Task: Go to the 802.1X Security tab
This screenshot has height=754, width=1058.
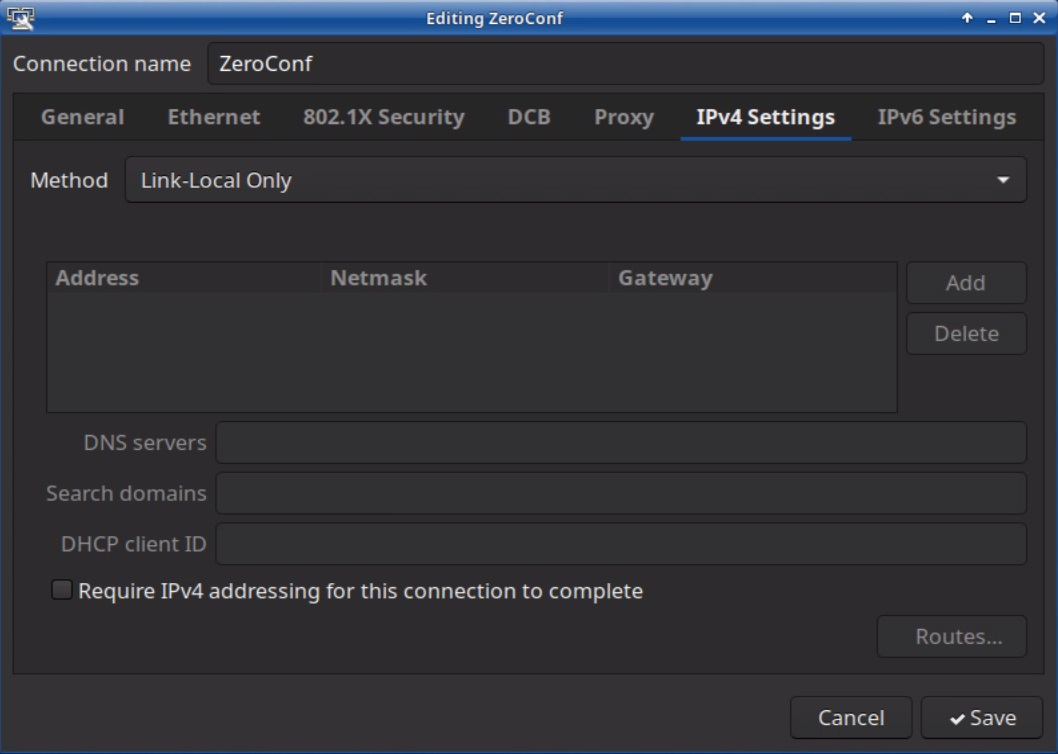Action: (x=383, y=117)
